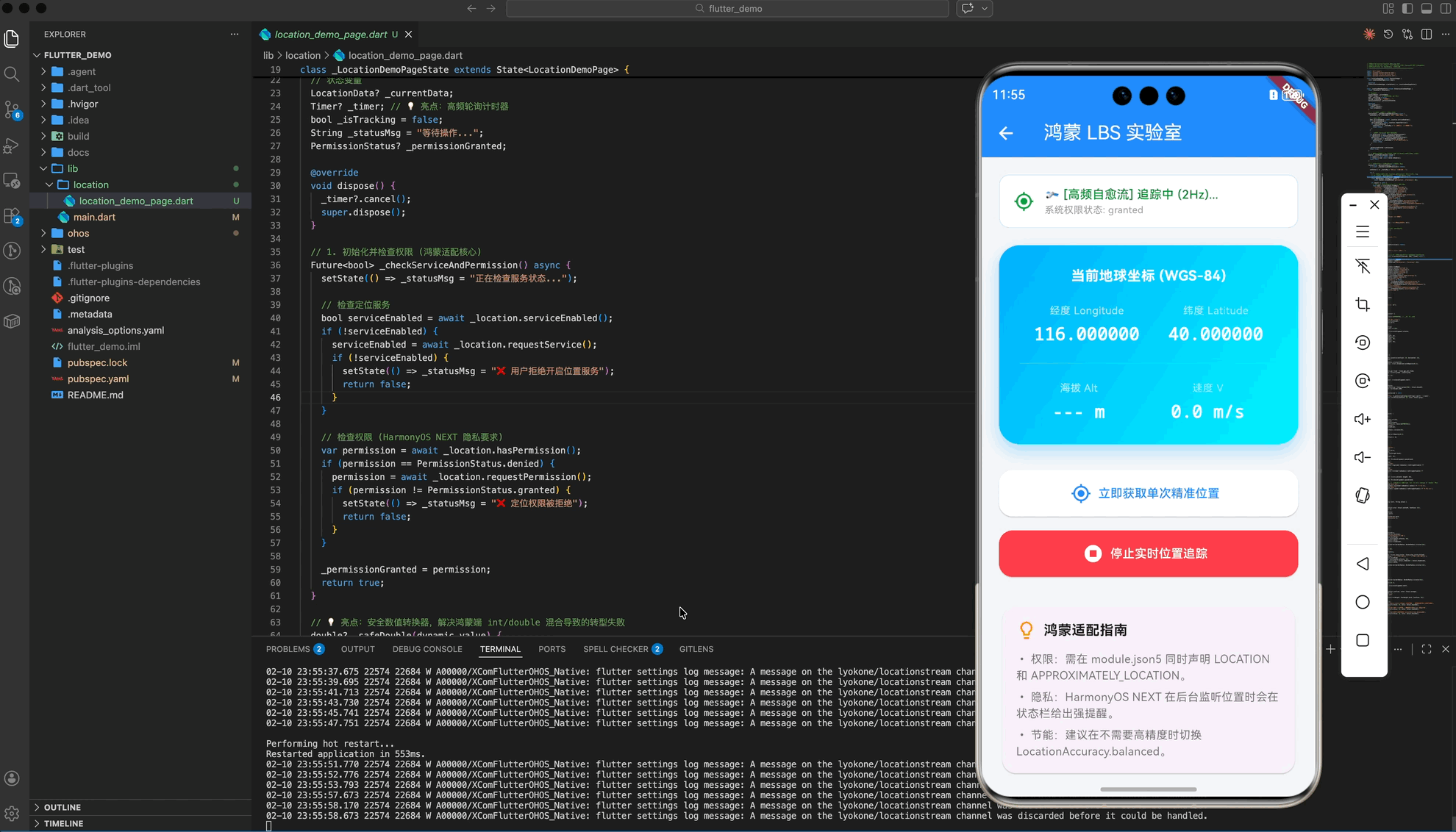Add a new terminal with plus icon

[1330, 649]
